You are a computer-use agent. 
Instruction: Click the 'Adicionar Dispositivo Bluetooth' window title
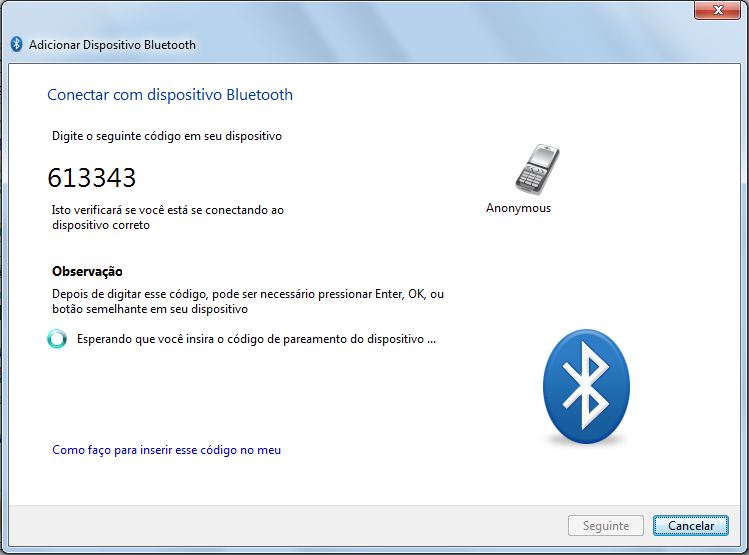112,45
